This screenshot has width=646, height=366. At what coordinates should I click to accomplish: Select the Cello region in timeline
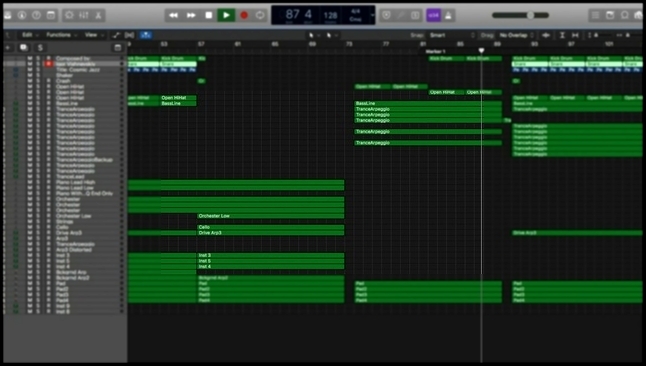pyautogui.click(x=271, y=227)
